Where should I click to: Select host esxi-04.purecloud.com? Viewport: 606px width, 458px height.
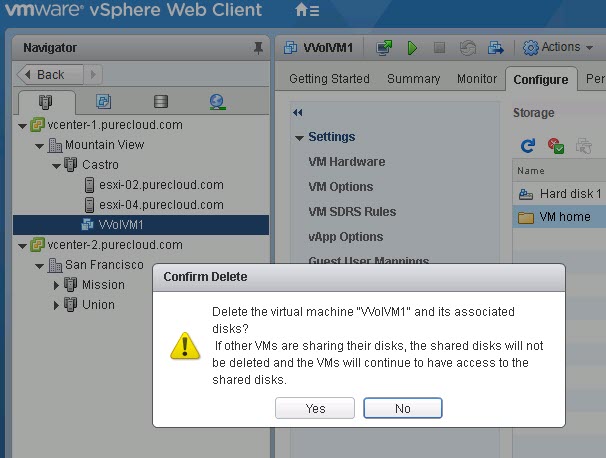(161, 205)
